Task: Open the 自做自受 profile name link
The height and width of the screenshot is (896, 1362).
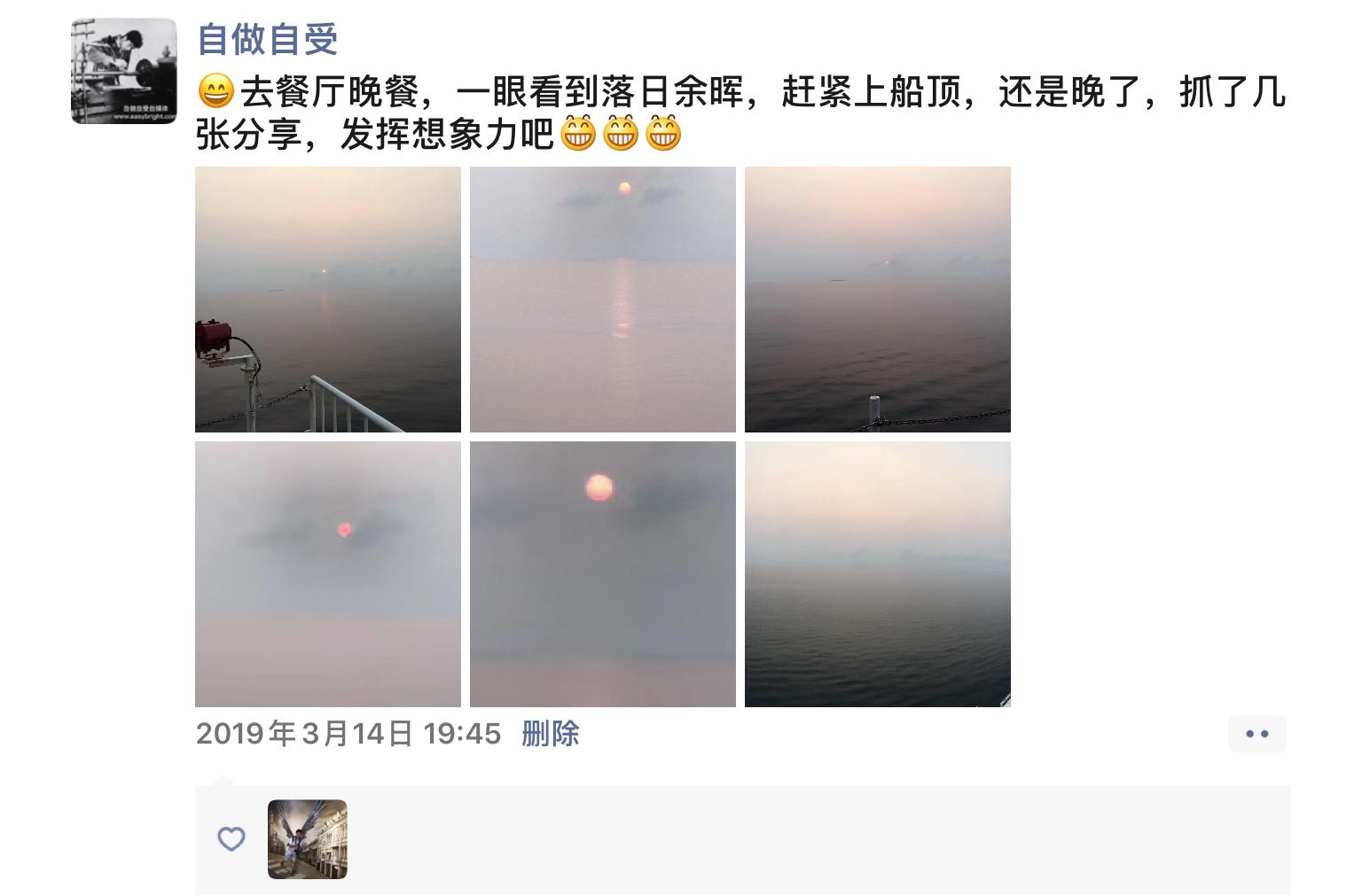Action: pos(267,39)
